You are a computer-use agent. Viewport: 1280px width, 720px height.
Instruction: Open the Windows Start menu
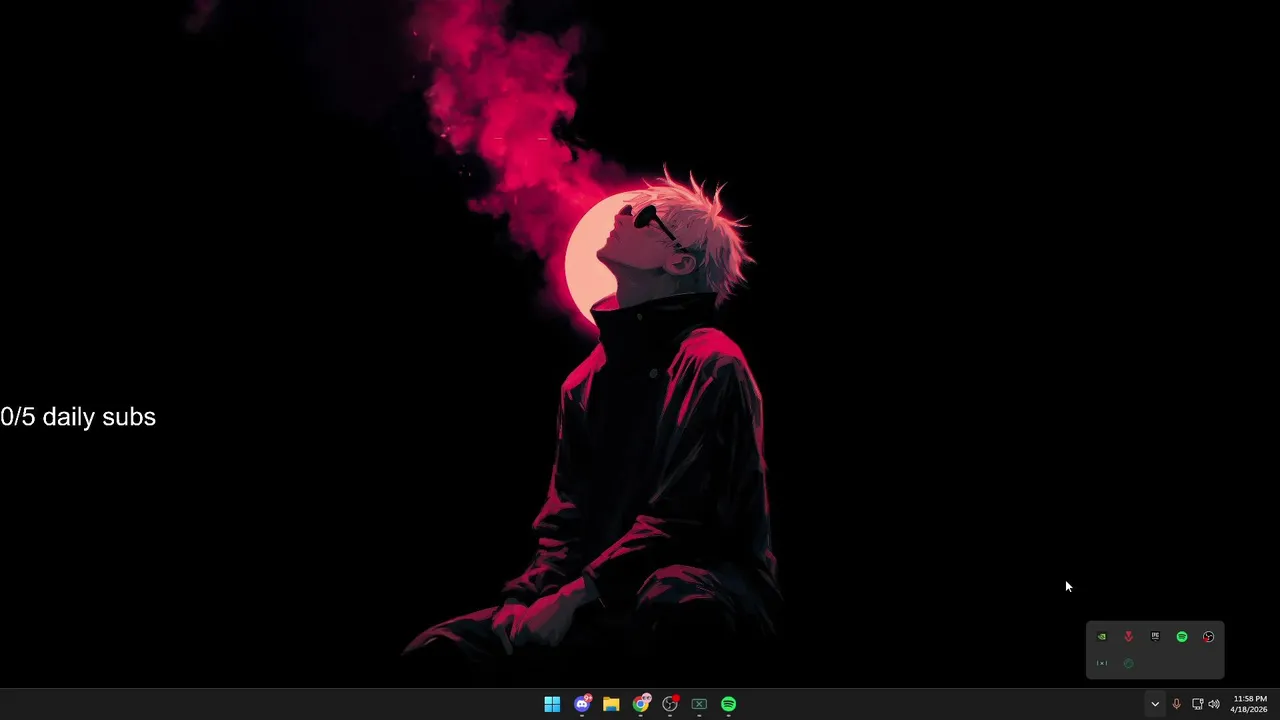pos(552,704)
